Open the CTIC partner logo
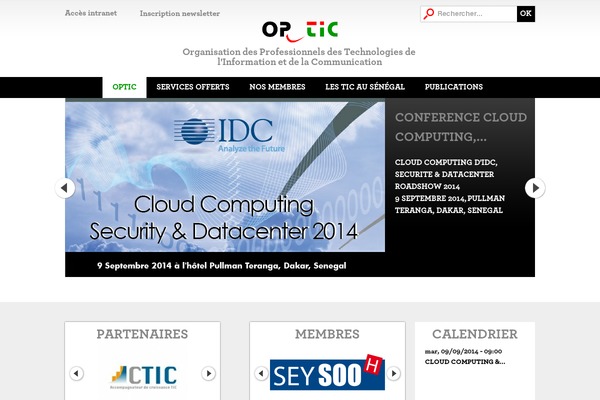The image size is (600, 400). point(143,377)
